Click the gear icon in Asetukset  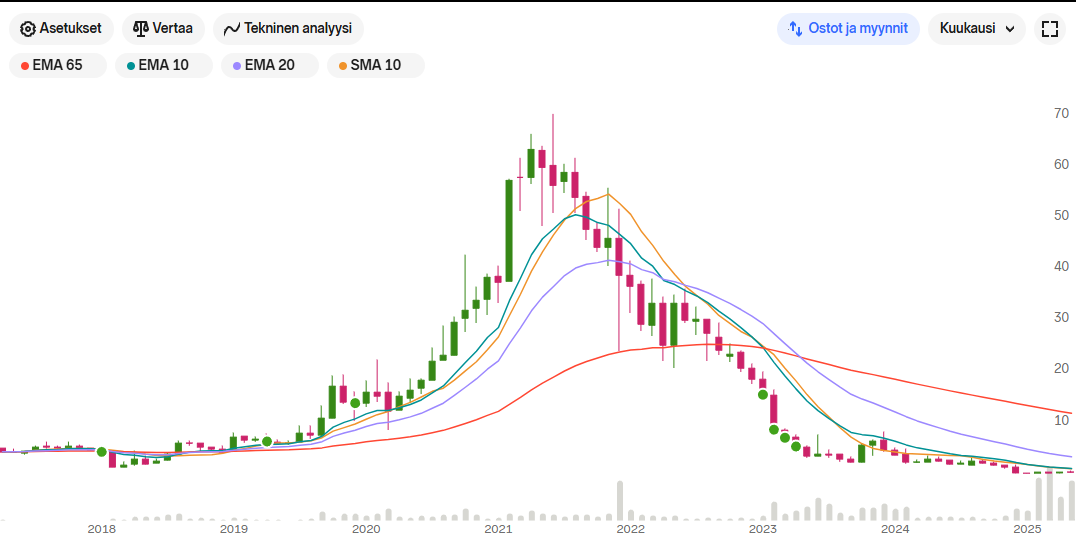click(27, 29)
